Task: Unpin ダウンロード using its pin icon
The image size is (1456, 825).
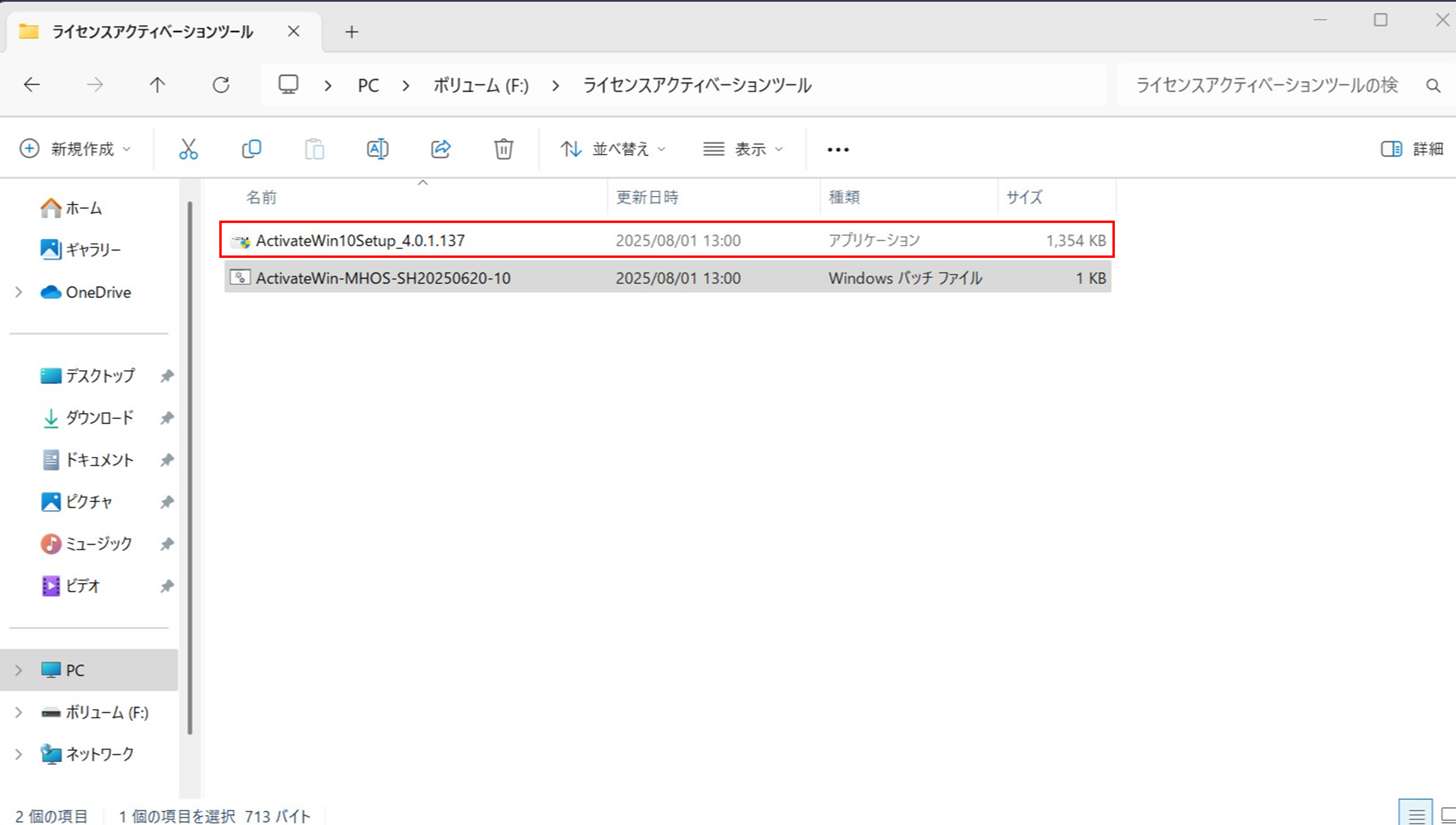Action: 166,418
